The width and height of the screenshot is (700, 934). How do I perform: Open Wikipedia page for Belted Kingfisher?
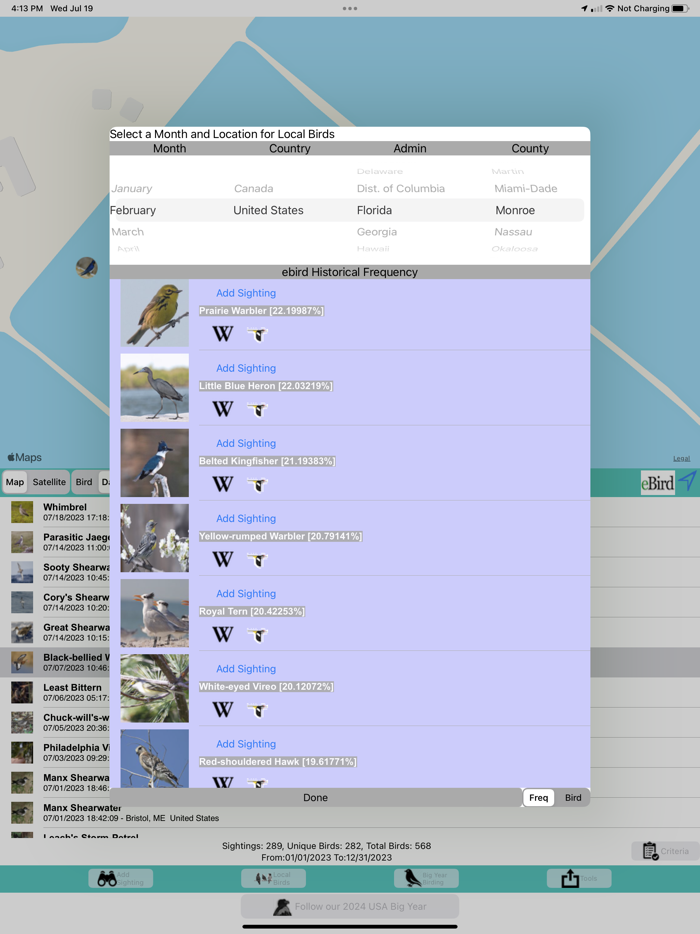(223, 484)
